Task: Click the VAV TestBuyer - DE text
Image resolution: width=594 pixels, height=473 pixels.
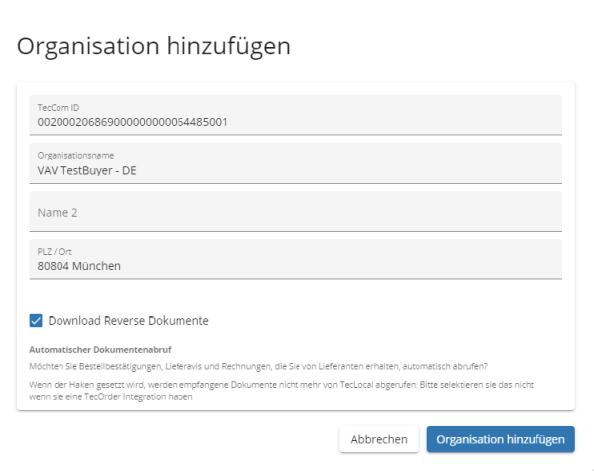Action: [87, 171]
